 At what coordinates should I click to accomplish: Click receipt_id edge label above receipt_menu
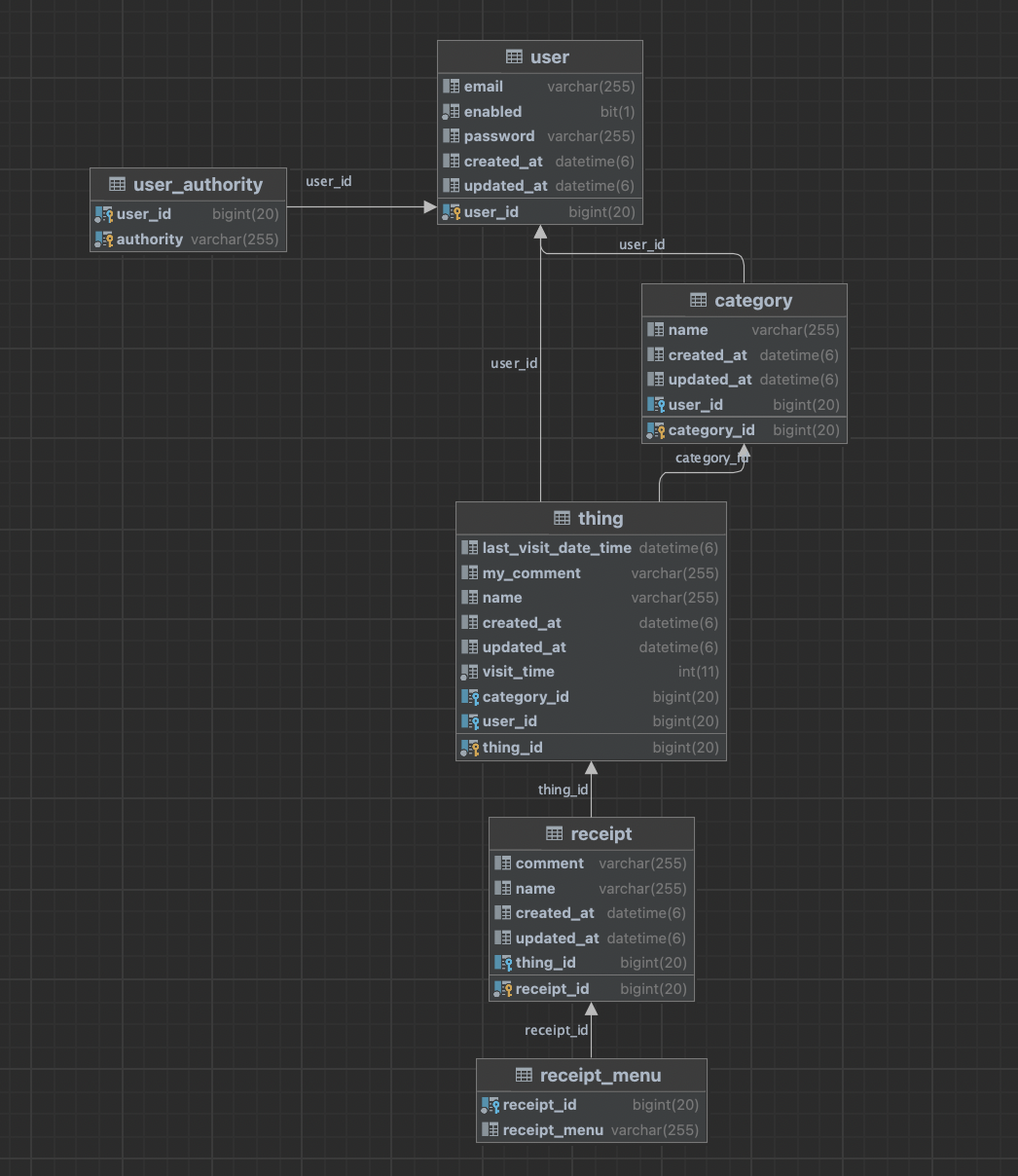tap(557, 1030)
